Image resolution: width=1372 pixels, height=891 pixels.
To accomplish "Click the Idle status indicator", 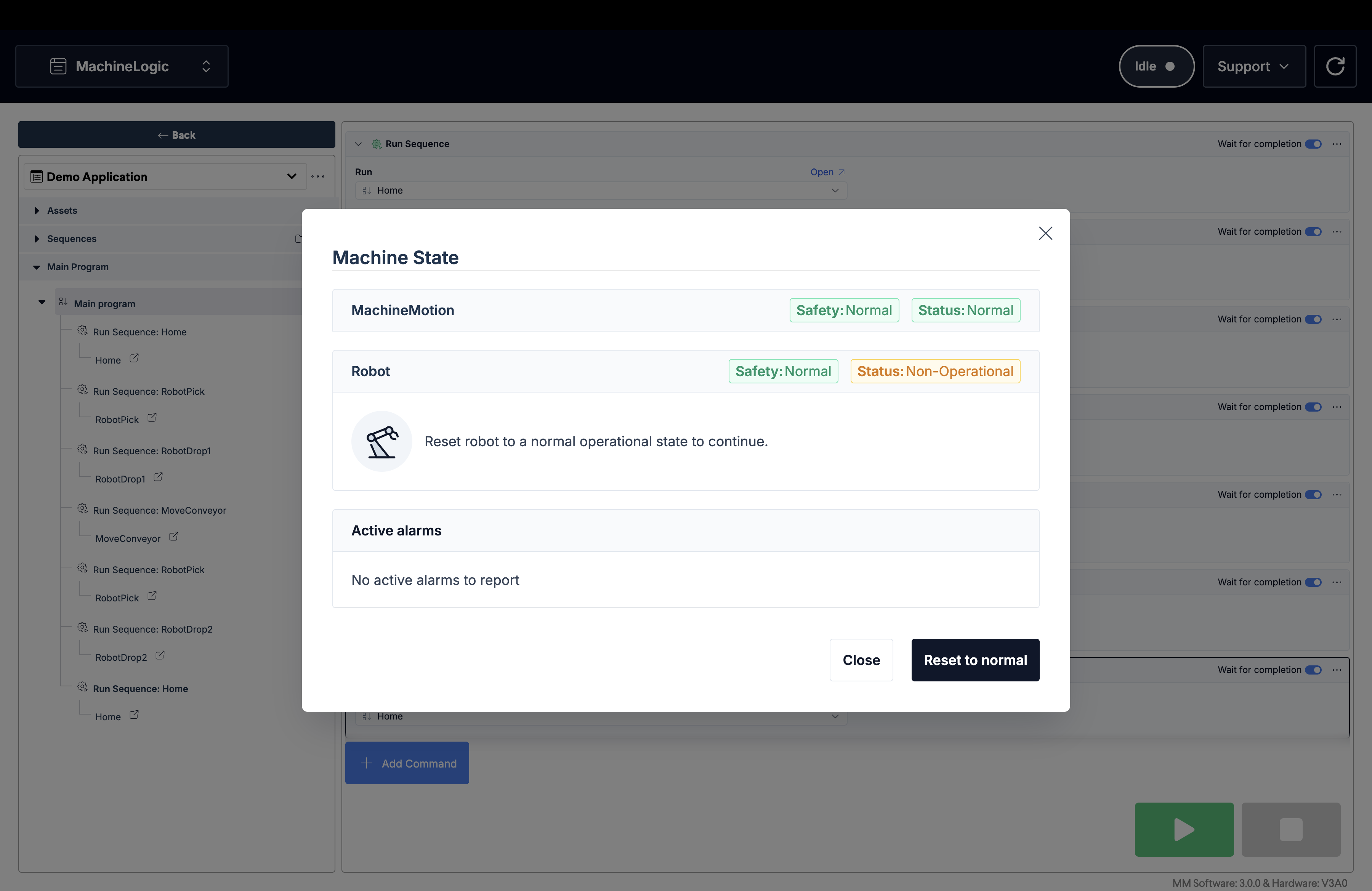I will (1156, 66).
